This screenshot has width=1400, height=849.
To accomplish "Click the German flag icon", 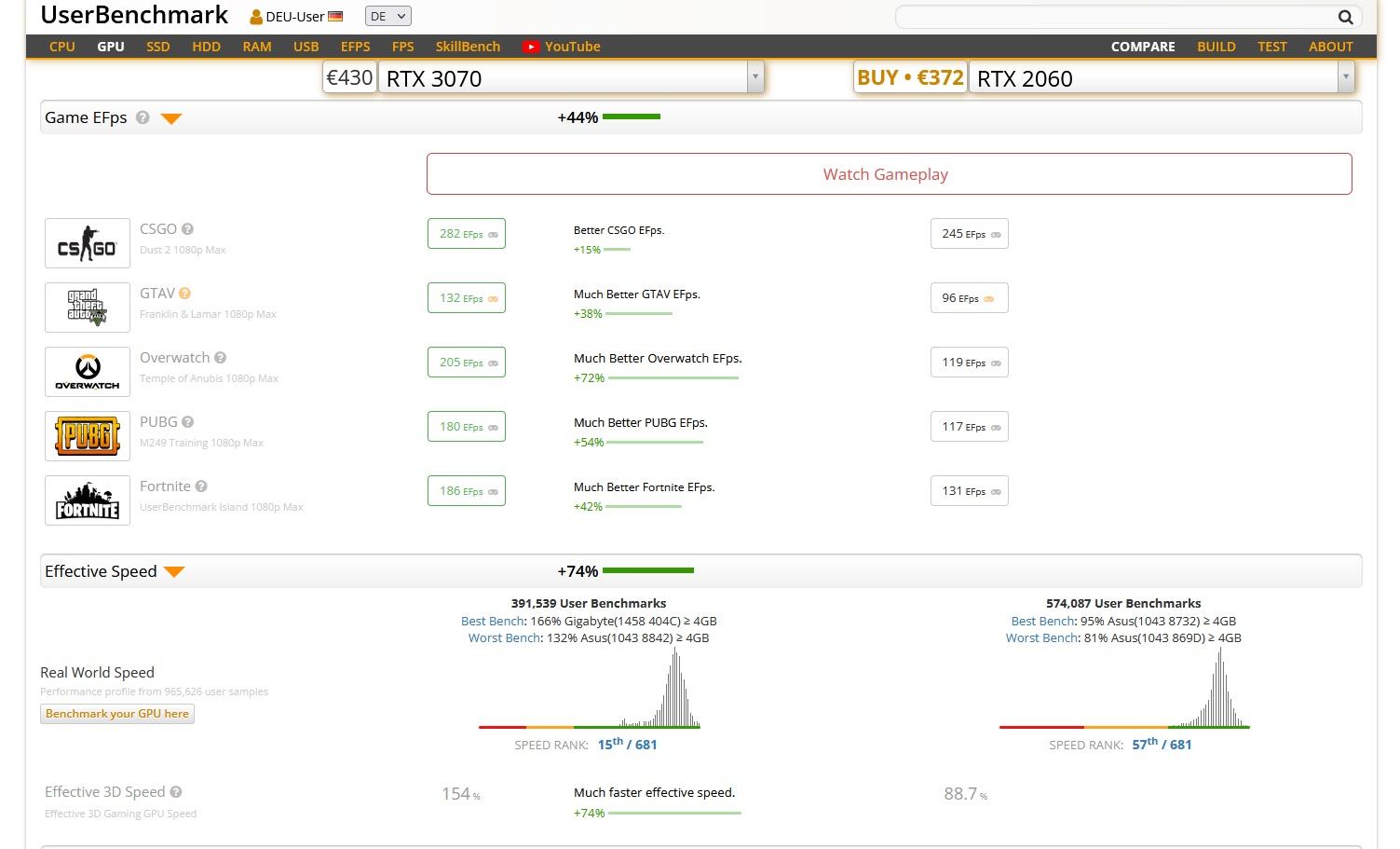I will [x=335, y=17].
